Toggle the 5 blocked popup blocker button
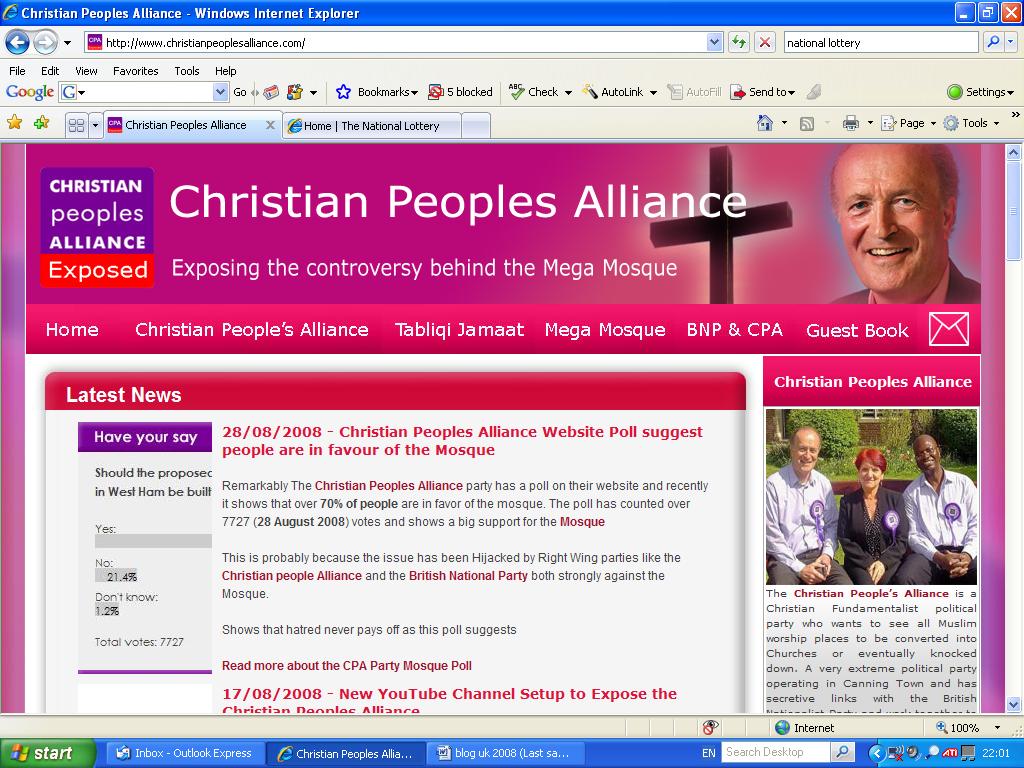The image size is (1024, 768). click(x=460, y=92)
